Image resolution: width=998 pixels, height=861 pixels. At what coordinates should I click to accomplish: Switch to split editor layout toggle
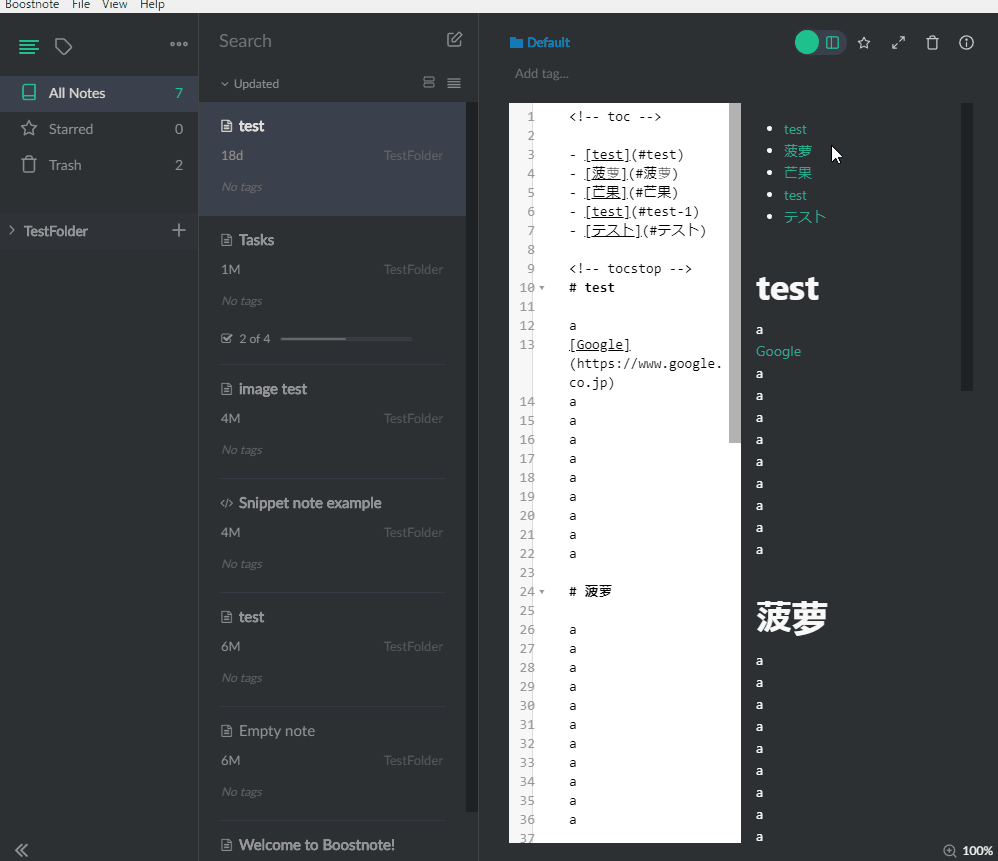coord(833,43)
